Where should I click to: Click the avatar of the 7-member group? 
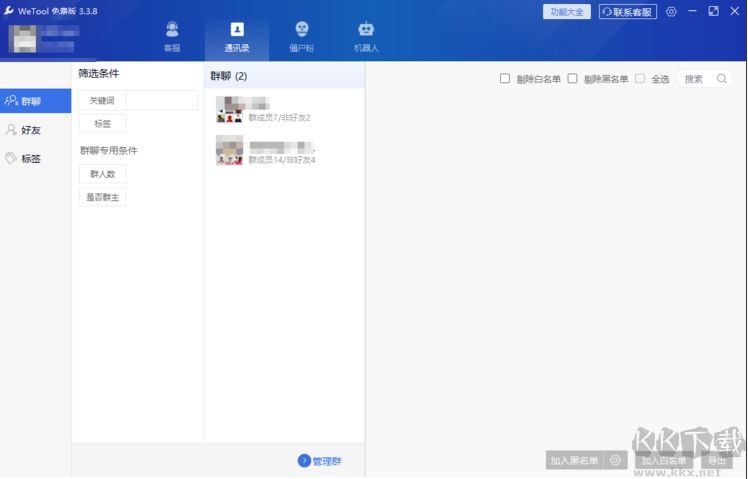pyautogui.click(x=229, y=109)
